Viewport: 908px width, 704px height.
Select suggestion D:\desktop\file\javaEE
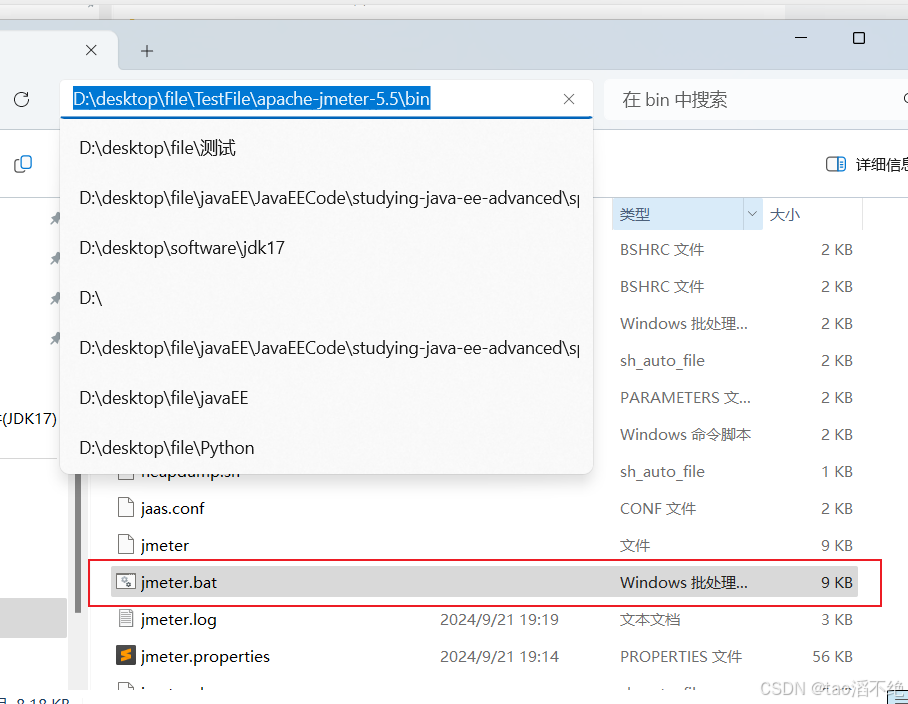pos(327,398)
